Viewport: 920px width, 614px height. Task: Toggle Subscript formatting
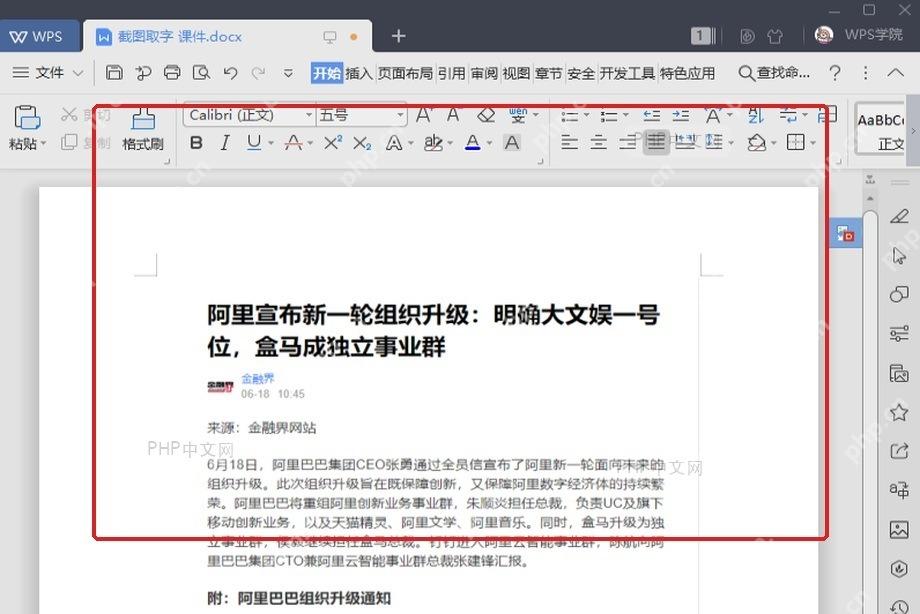click(x=362, y=143)
